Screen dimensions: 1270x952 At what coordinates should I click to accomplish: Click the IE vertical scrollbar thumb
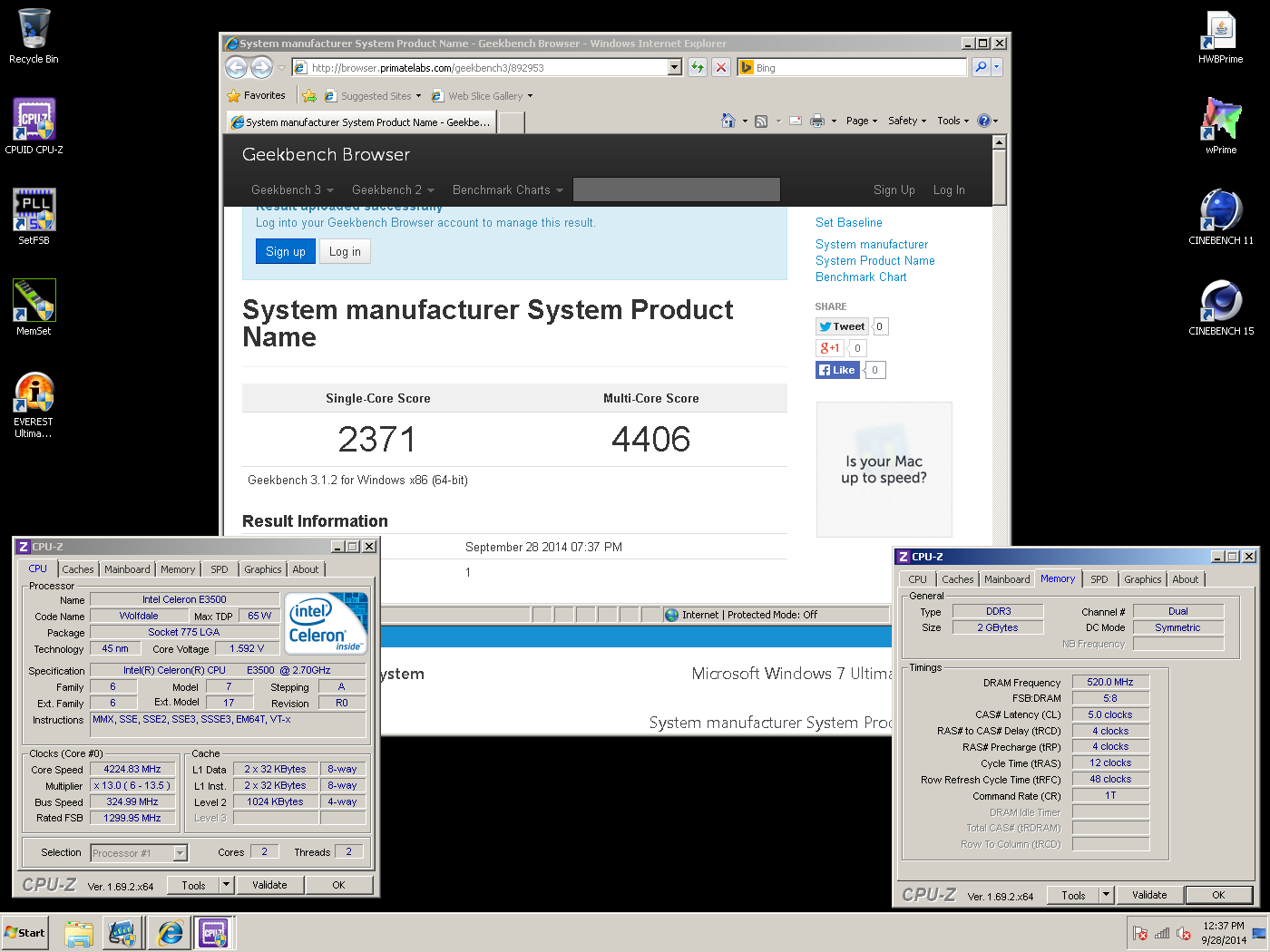click(1000, 177)
